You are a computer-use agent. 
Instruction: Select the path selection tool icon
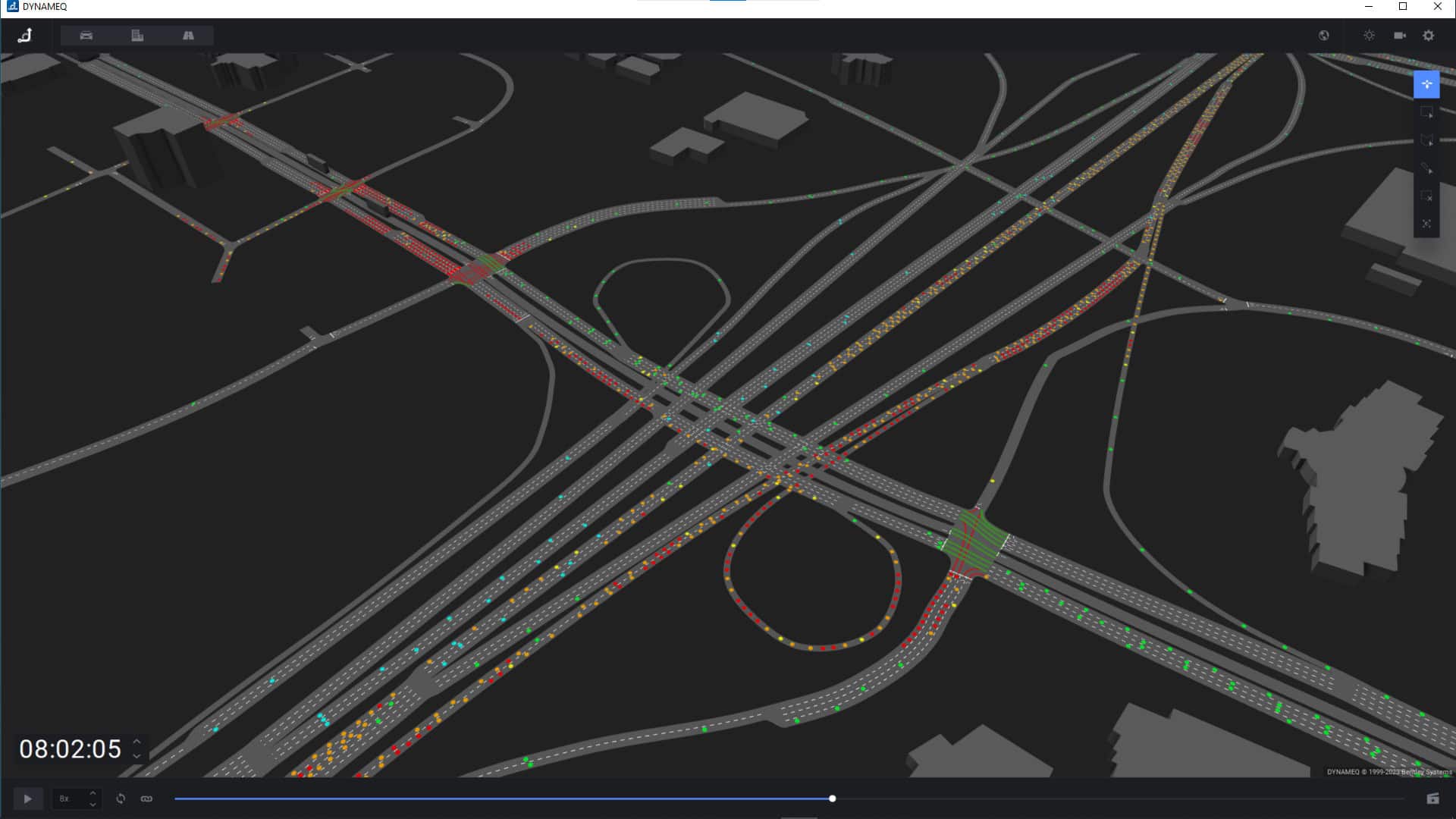(1426, 168)
